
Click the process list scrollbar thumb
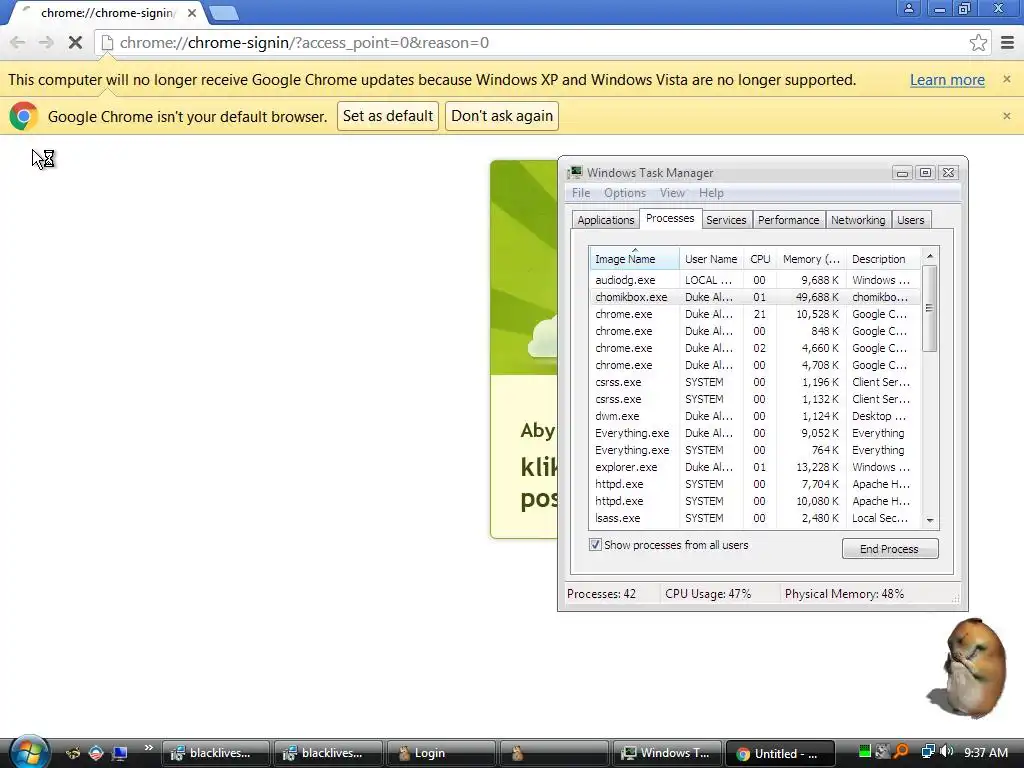[930, 308]
